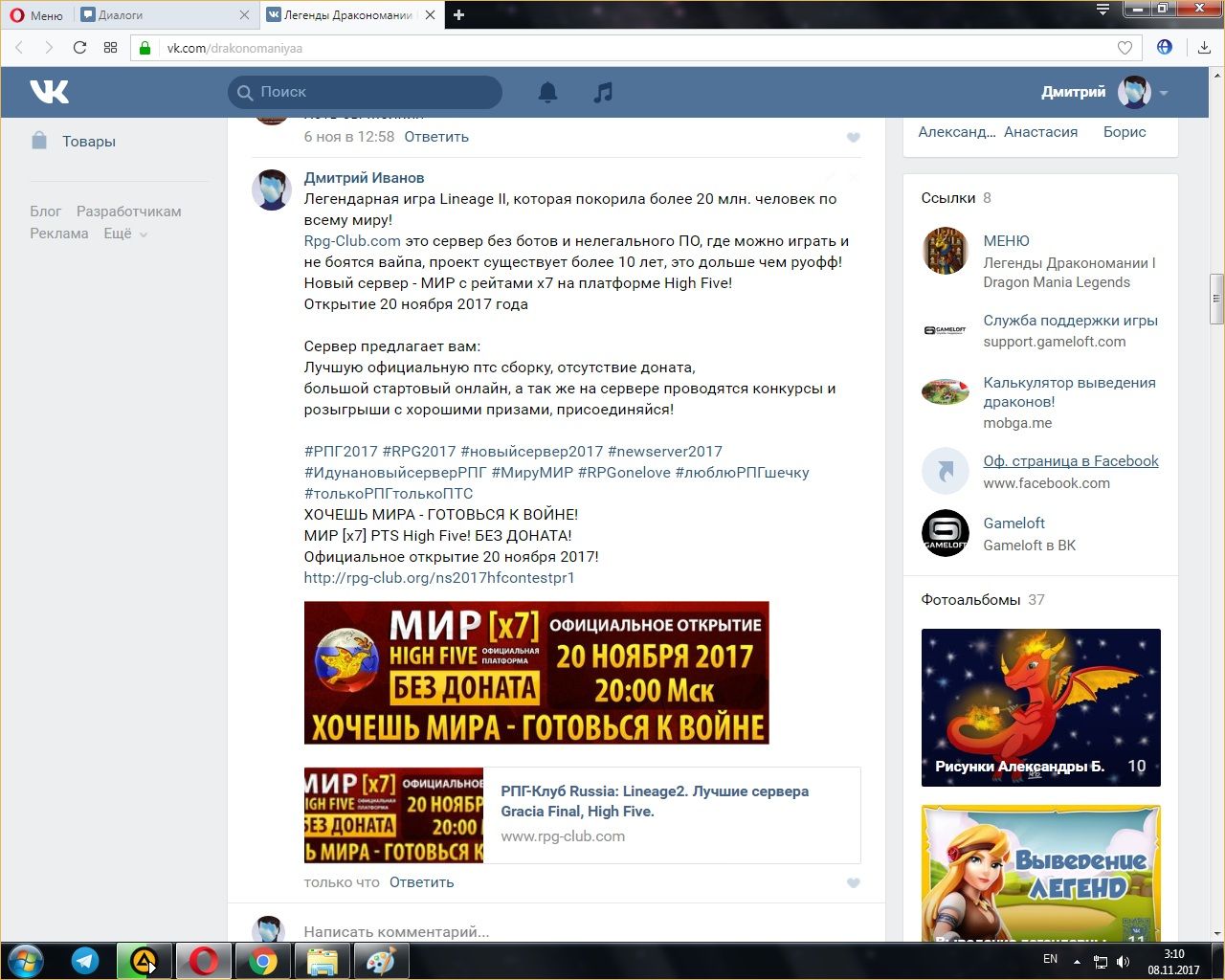Click the VK logo in header
The image size is (1225, 980).
pyautogui.click(x=50, y=92)
